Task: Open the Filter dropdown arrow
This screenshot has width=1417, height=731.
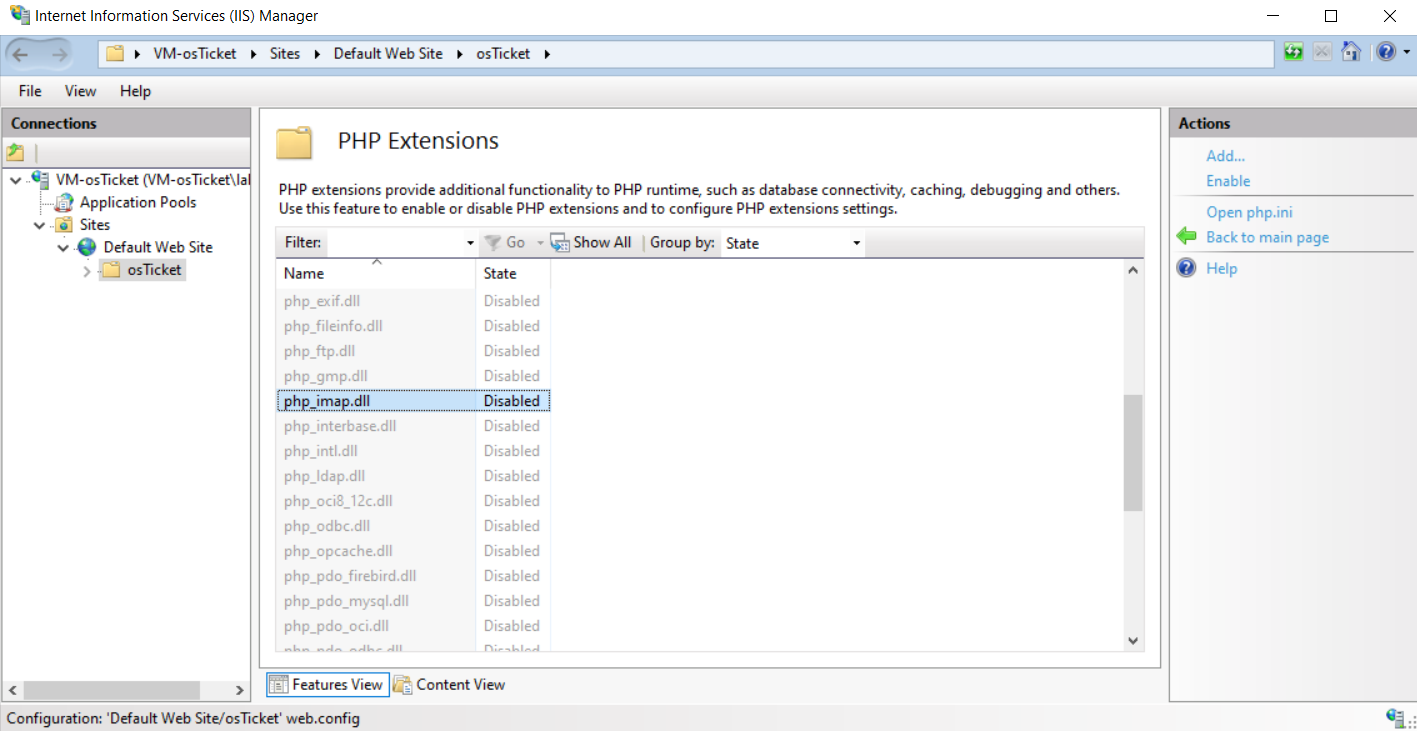Action: tap(470, 243)
